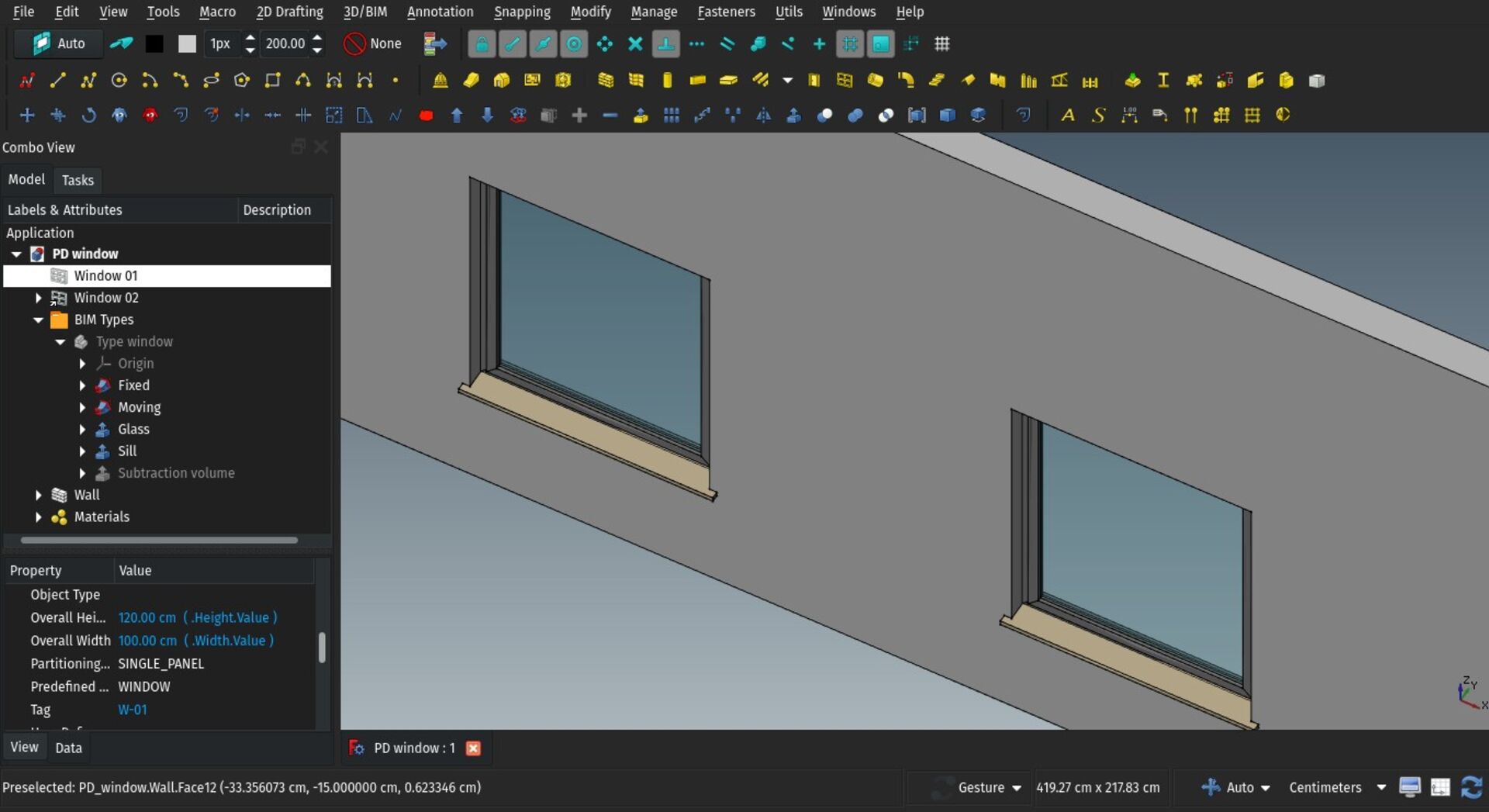
Task: Create a BIM Beam
Action: [698, 81]
